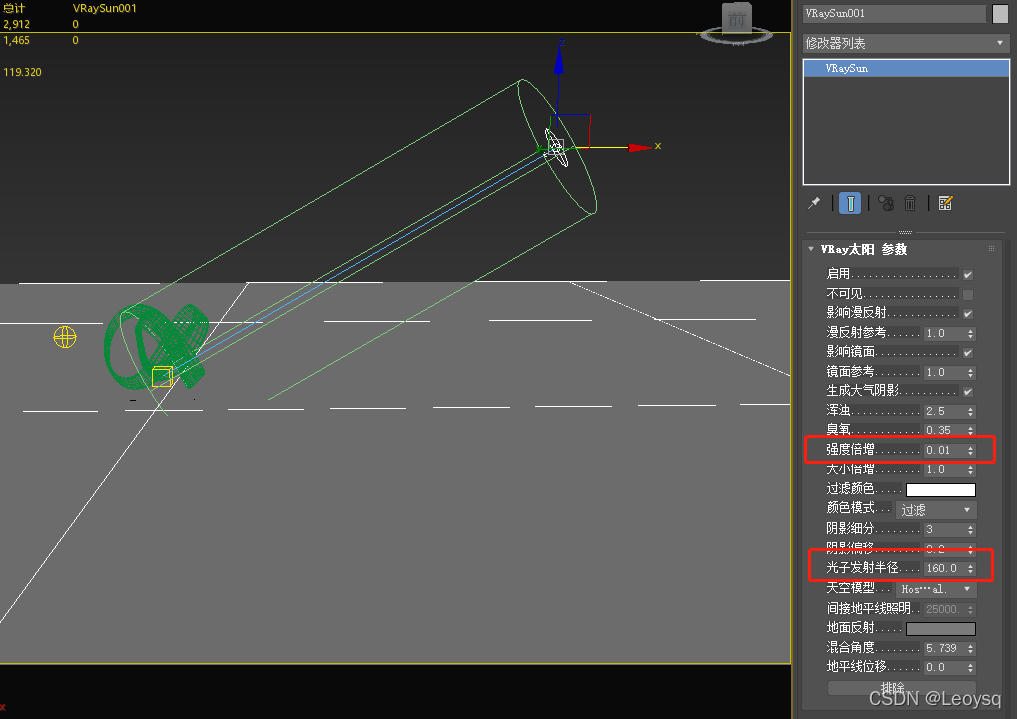The height and width of the screenshot is (719, 1017).
Task: Click the 大小倍增 spinner arrows
Action: [x=971, y=469]
